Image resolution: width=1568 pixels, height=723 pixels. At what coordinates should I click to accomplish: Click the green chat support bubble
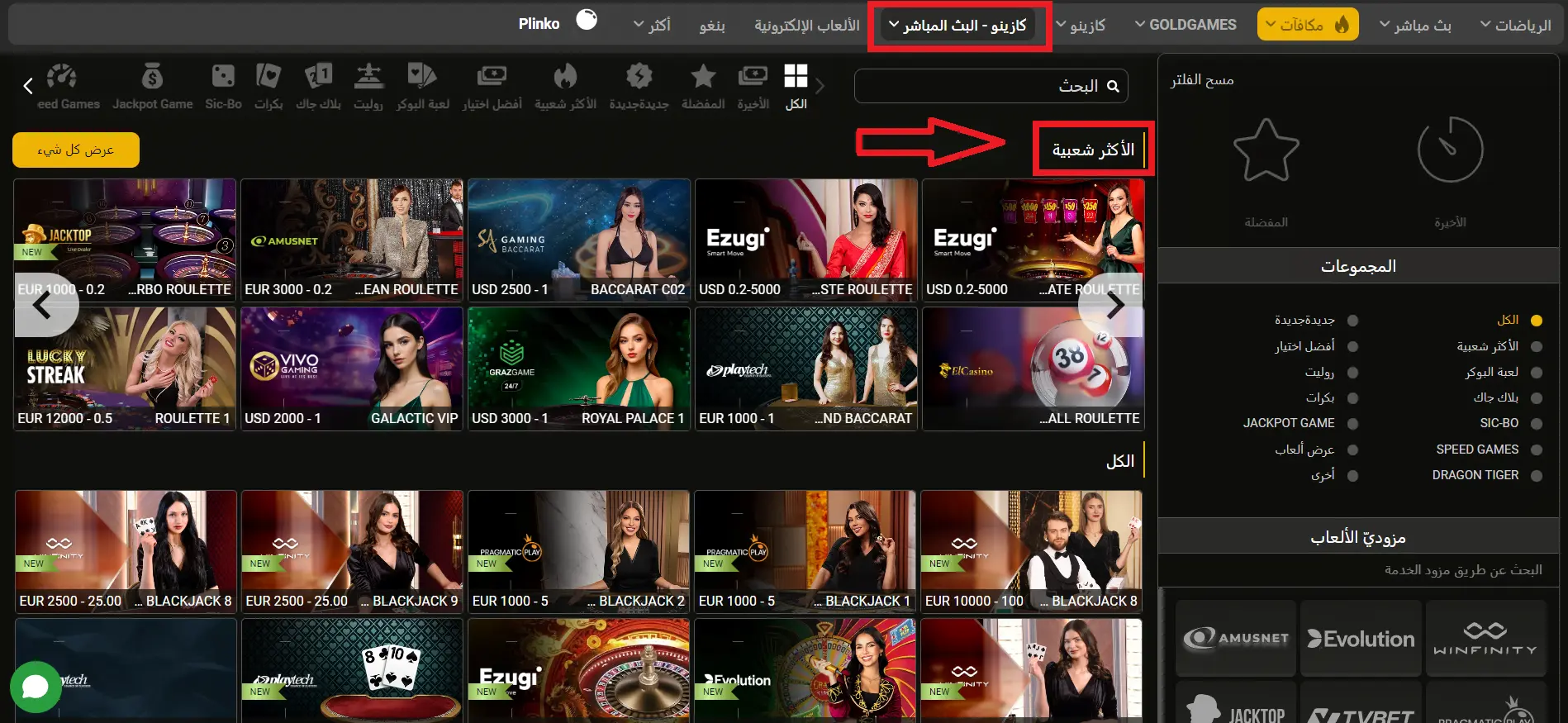36,687
